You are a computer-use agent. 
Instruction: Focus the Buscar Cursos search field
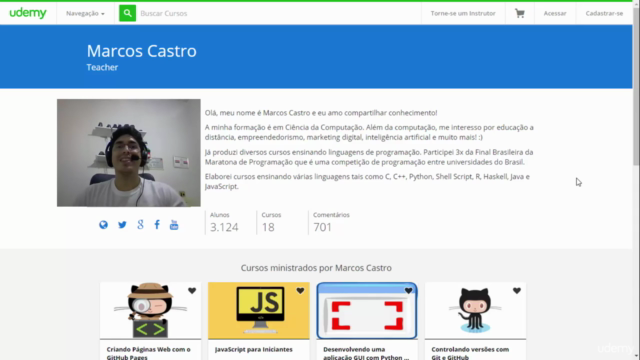(278, 13)
